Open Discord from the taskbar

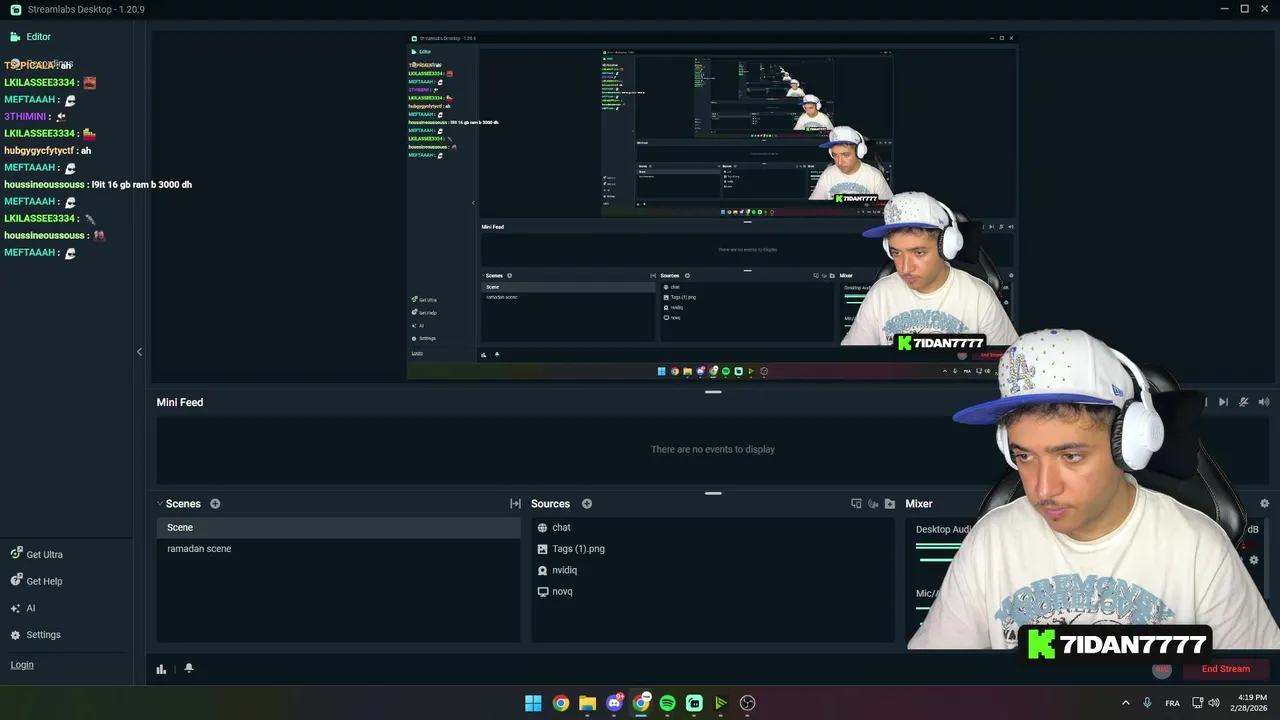tap(614, 703)
